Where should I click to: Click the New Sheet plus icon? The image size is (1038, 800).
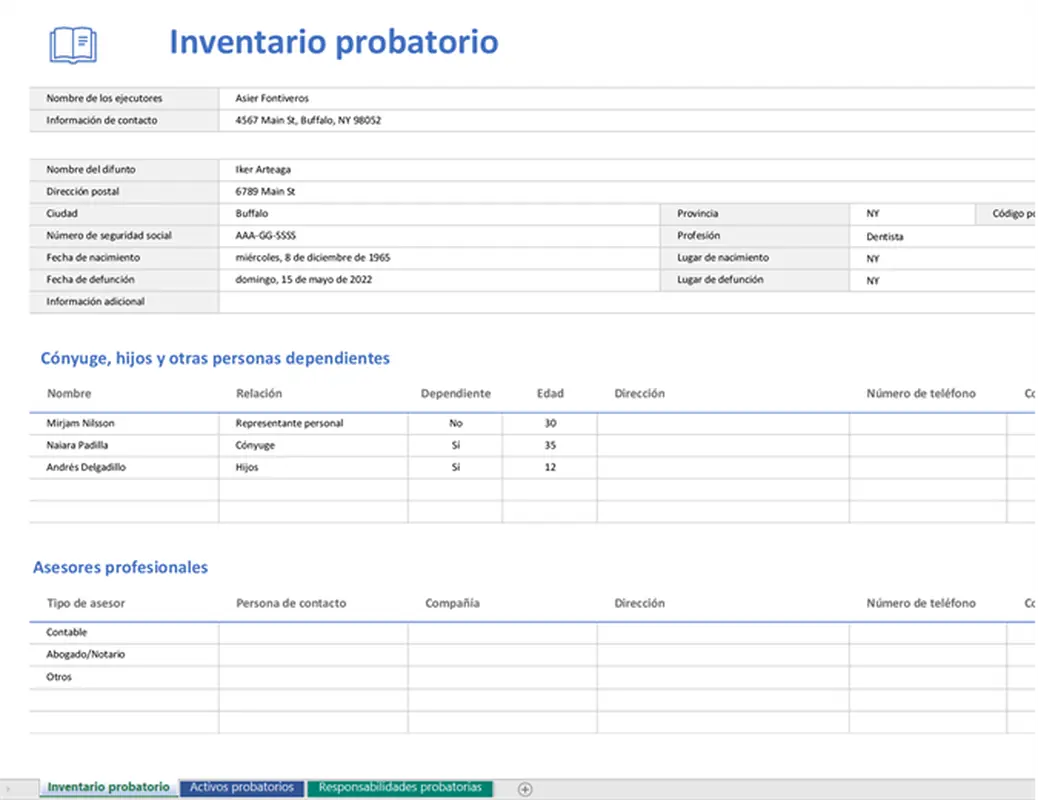point(524,788)
